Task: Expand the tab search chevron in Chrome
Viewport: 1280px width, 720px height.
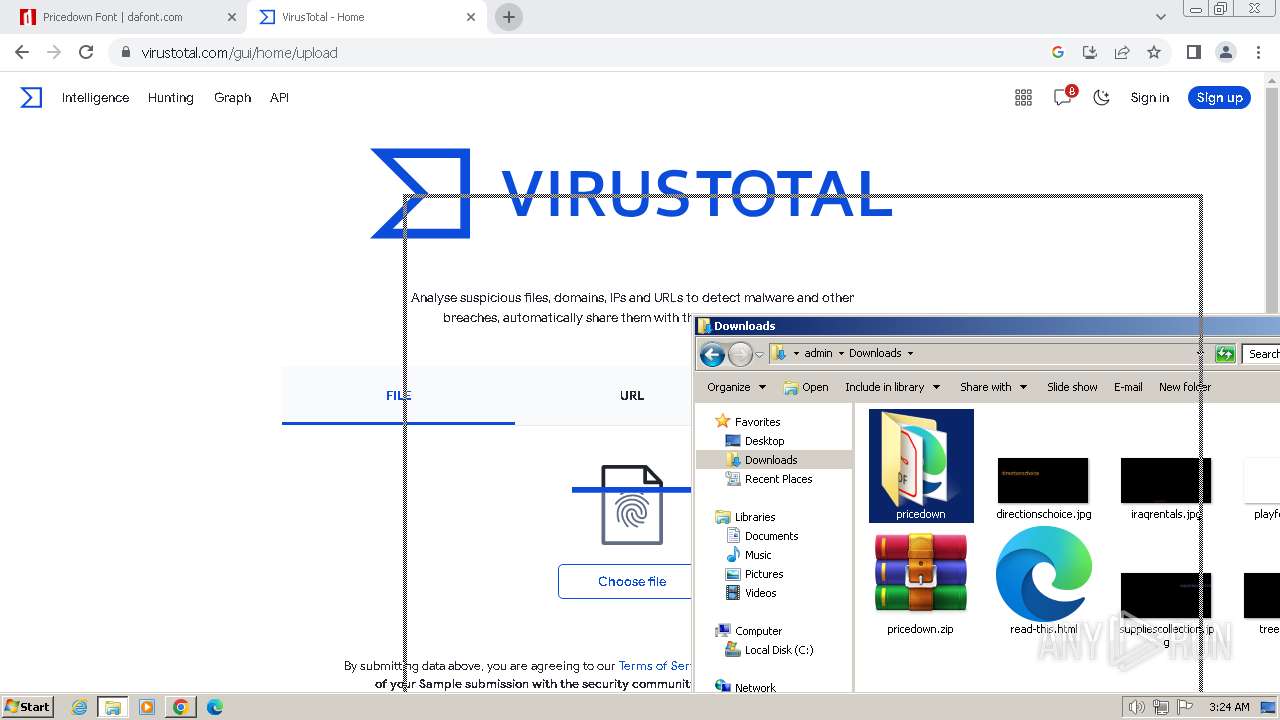Action: click(x=1160, y=17)
